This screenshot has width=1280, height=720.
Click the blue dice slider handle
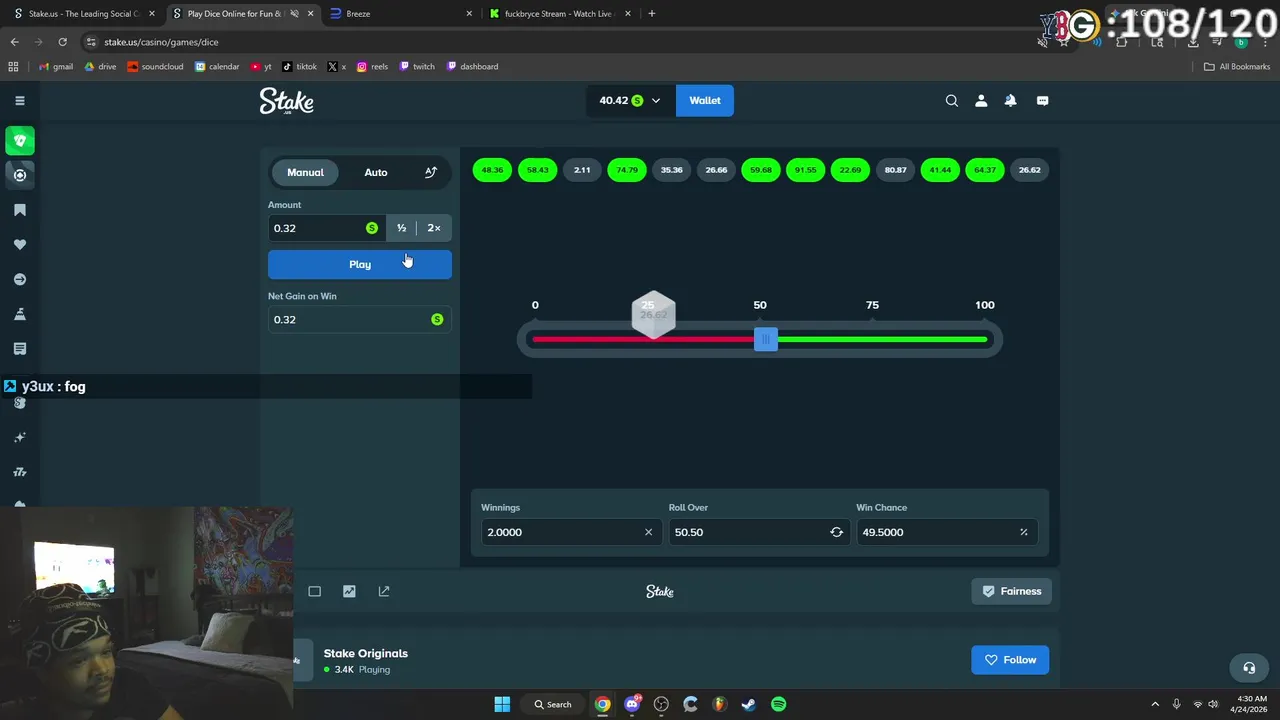[765, 339]
